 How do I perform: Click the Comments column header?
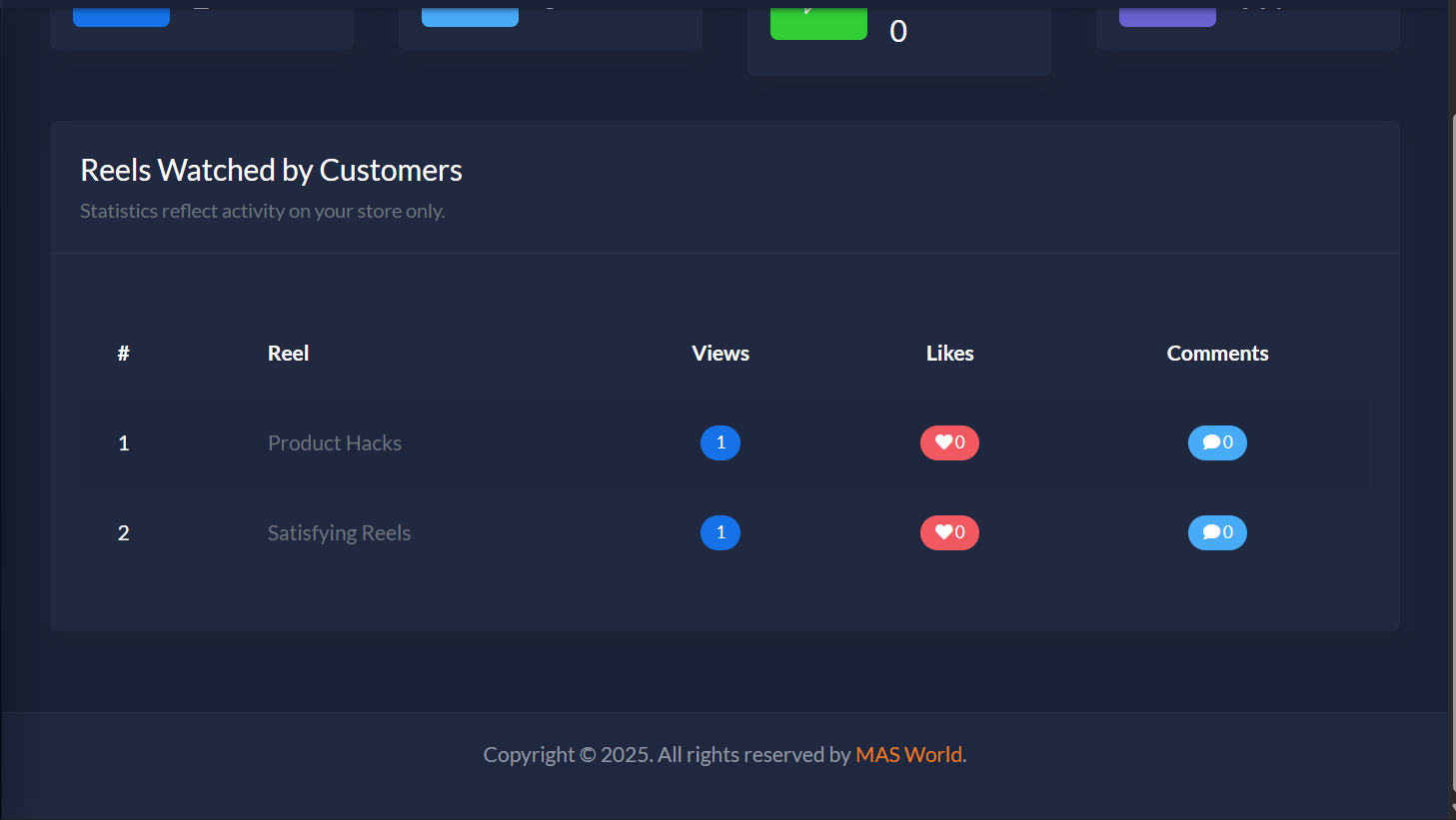pos(1217,353)
